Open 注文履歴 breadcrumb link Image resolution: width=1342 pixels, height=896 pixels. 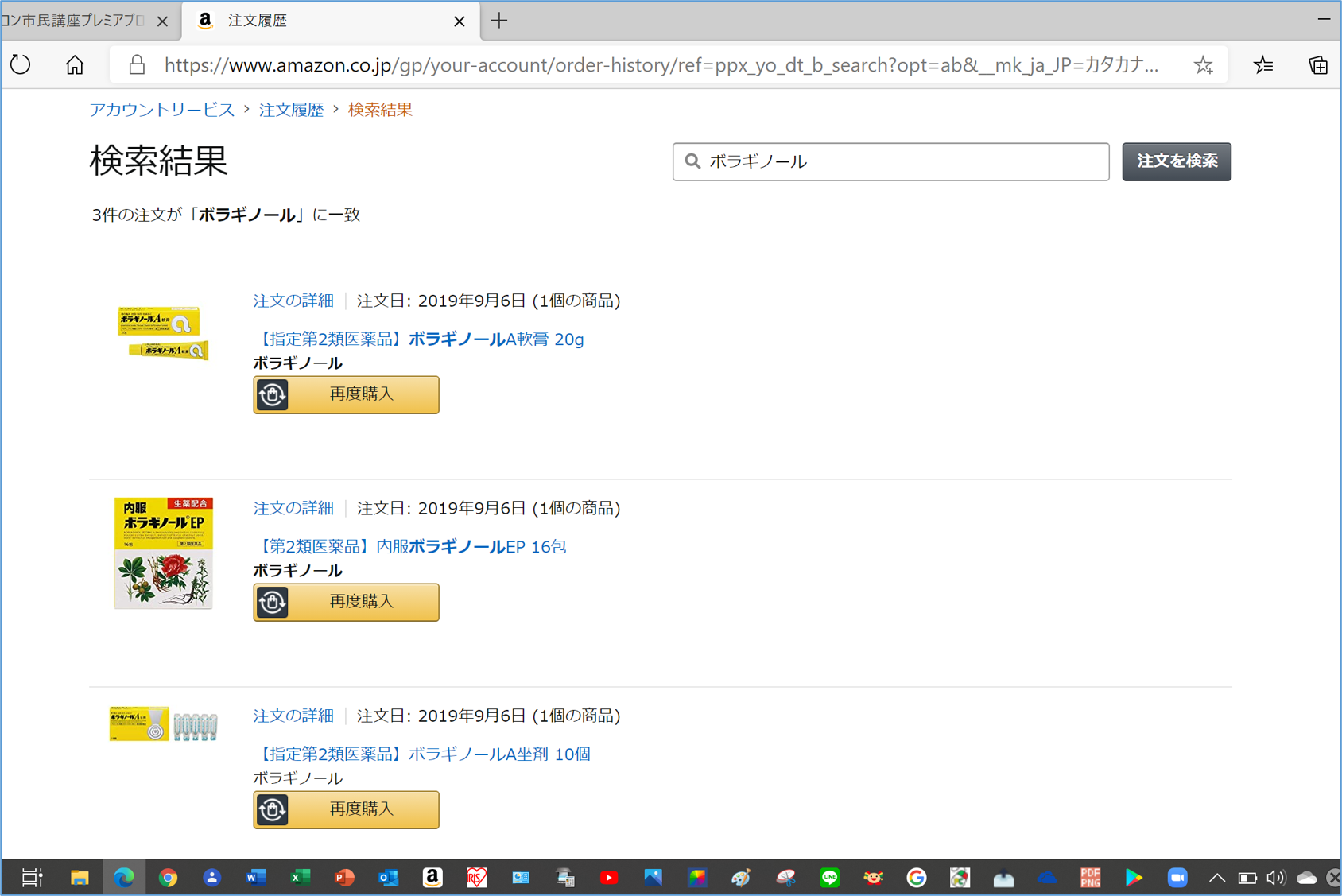(x=291, y=110)
